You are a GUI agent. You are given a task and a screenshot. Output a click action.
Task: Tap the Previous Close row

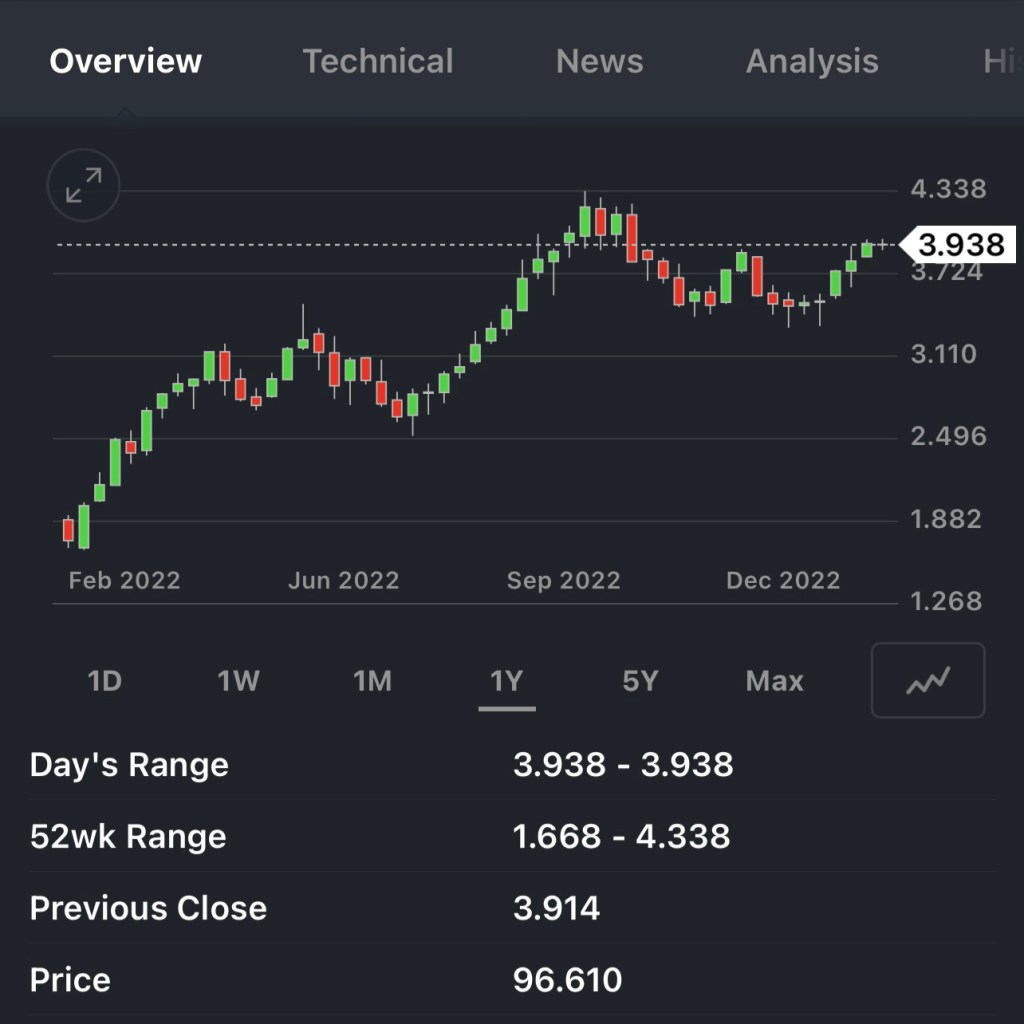pyautogui.click(x=512, y=908)
